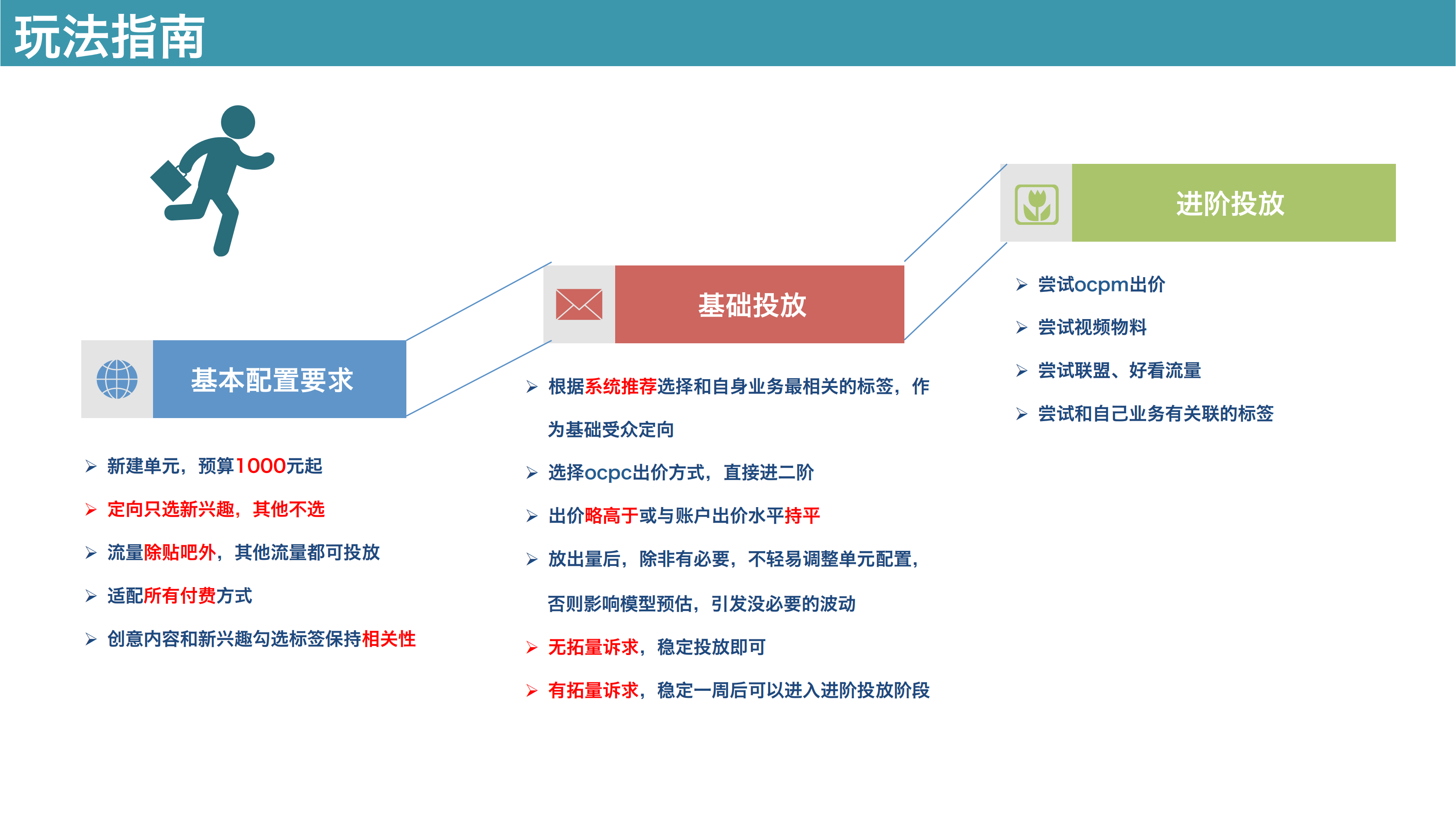Image resolution: width=1456 pixels, height=818 pixels.
Task: Click the 适配所有付费方式 bullet text
Action: [180, 596]
